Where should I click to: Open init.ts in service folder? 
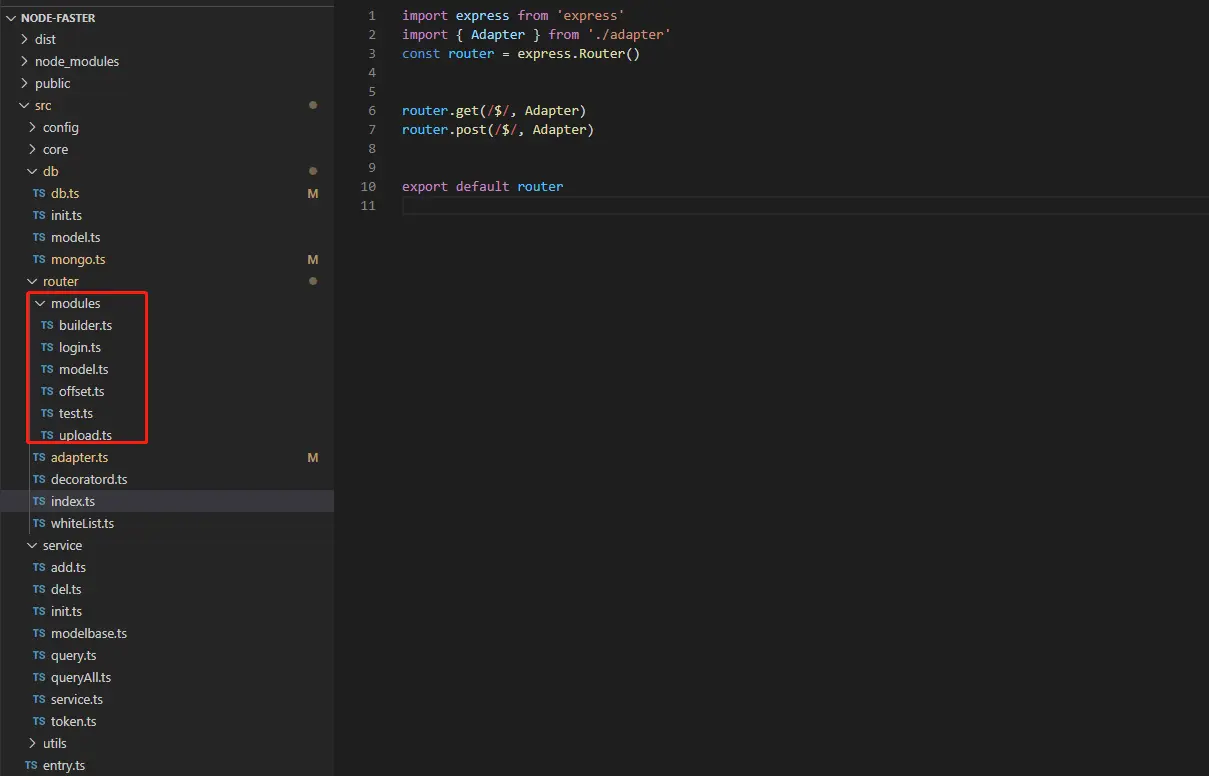(66, 611)
